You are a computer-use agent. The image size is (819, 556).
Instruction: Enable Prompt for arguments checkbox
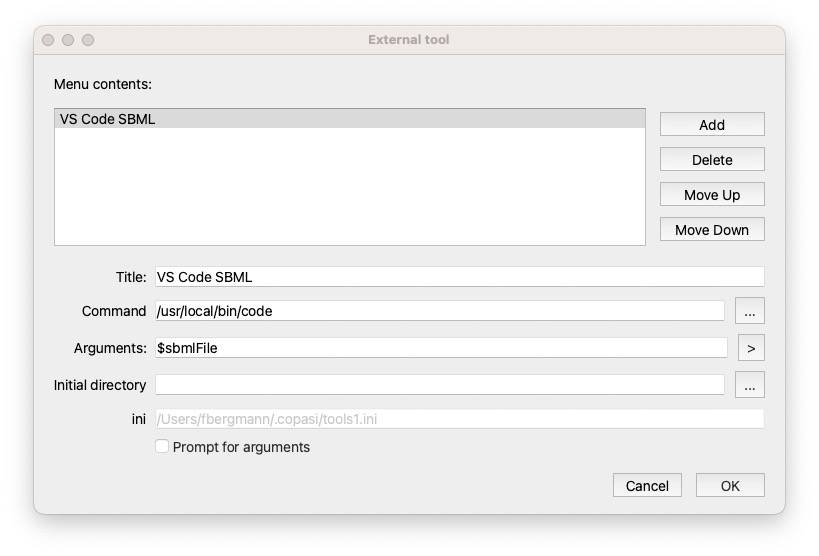click(162, 446)
